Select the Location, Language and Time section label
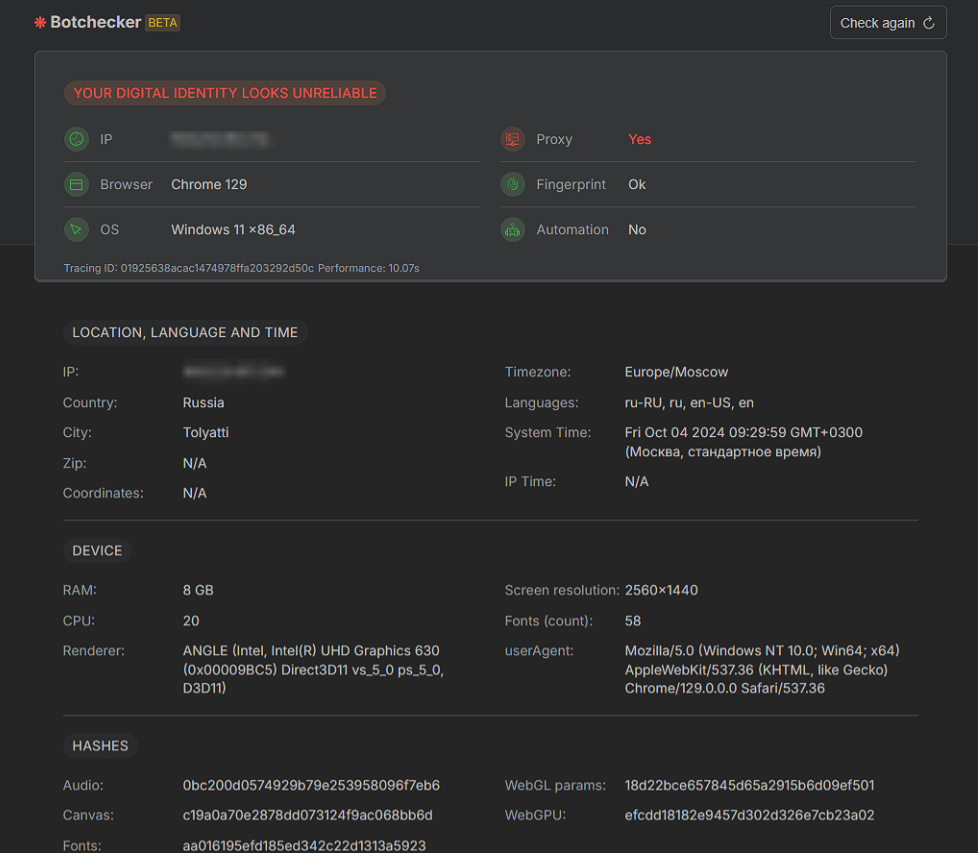This screenshot has height=853, width=978. tap(185, 332)
